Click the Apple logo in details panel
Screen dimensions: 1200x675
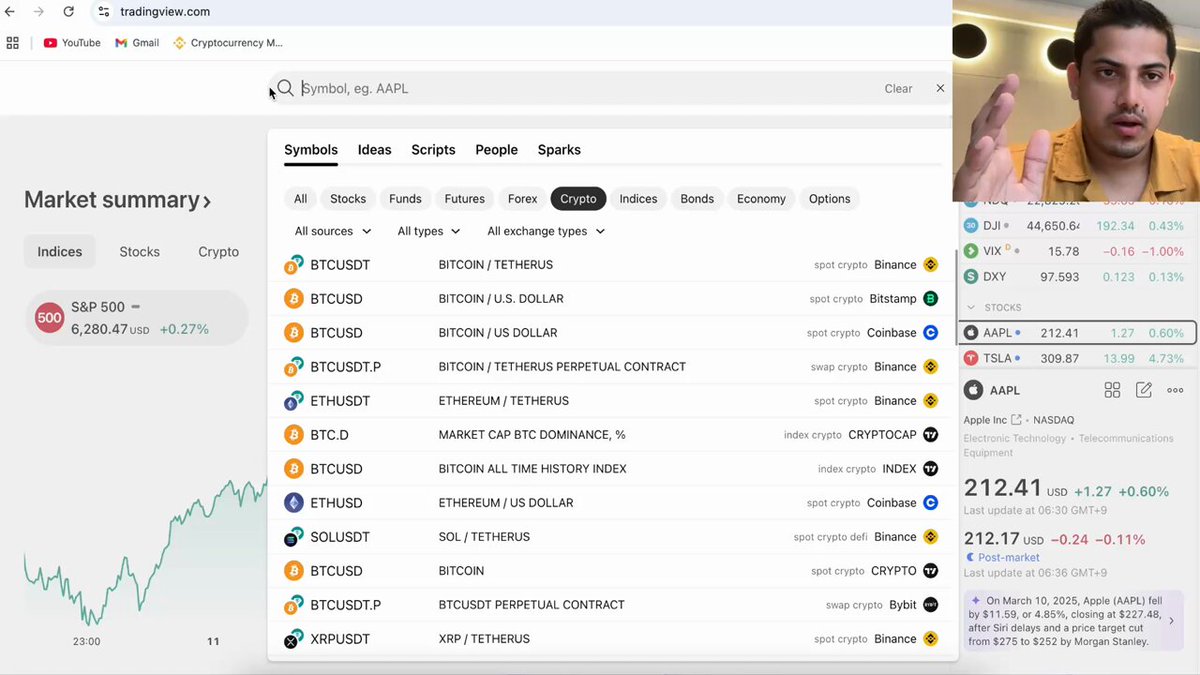[973, 390]
